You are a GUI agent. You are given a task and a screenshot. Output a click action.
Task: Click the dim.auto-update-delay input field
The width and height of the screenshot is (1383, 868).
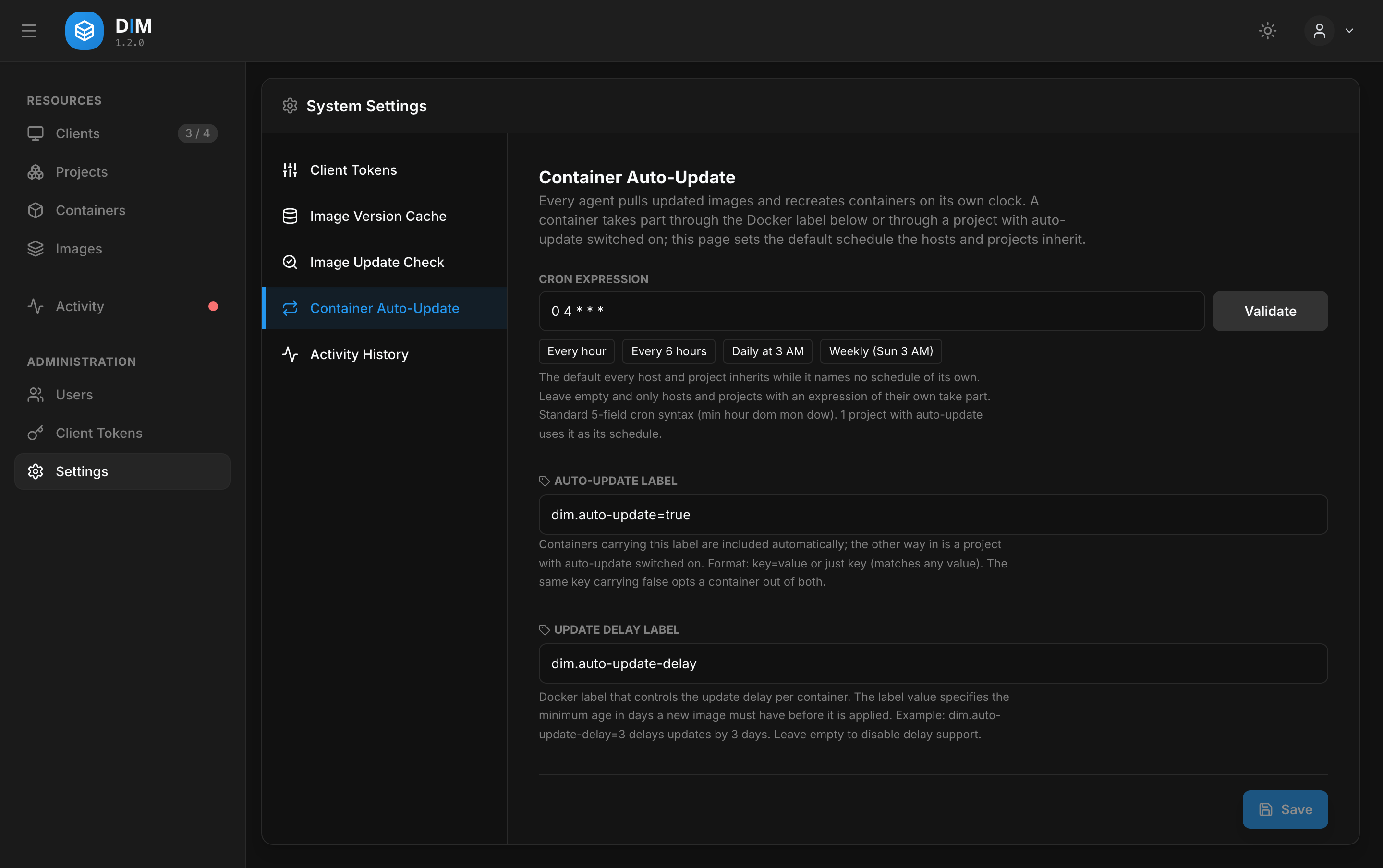(x=934, y=663)
